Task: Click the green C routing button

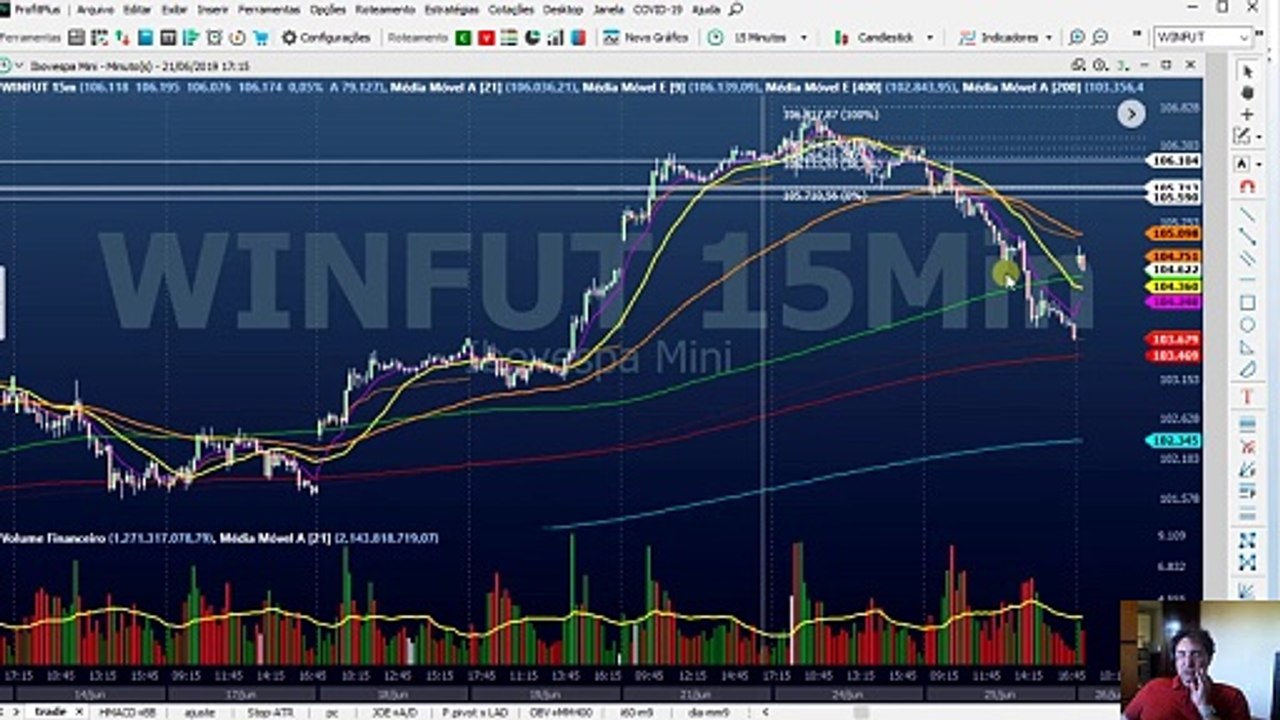Action: (463, 38)
